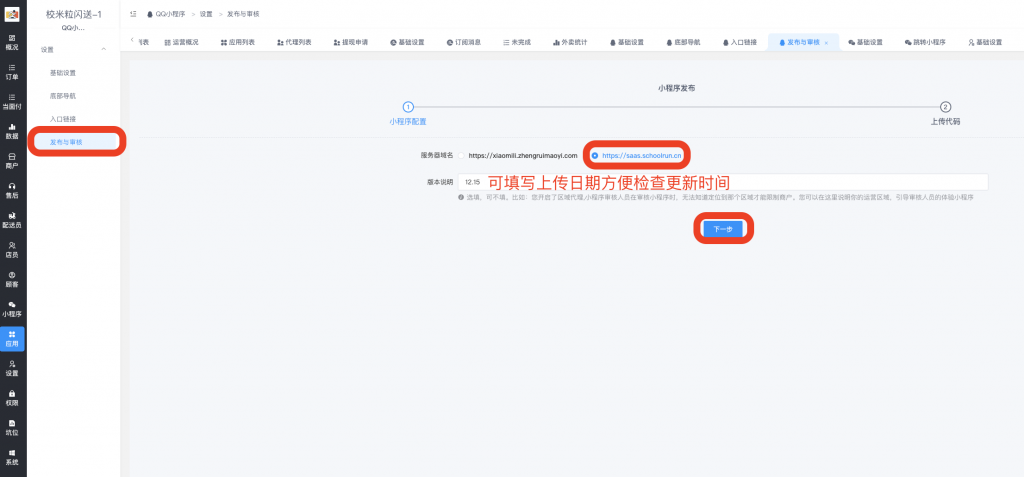Focus the 版本说明 input field
The width and height of the screenshot is (1024, 477).
pos(723,182)
